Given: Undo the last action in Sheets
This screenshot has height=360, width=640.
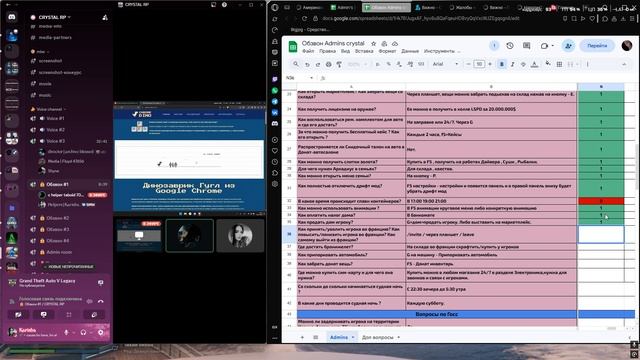Looking at the screenshot, I should [x=307, y=64].
